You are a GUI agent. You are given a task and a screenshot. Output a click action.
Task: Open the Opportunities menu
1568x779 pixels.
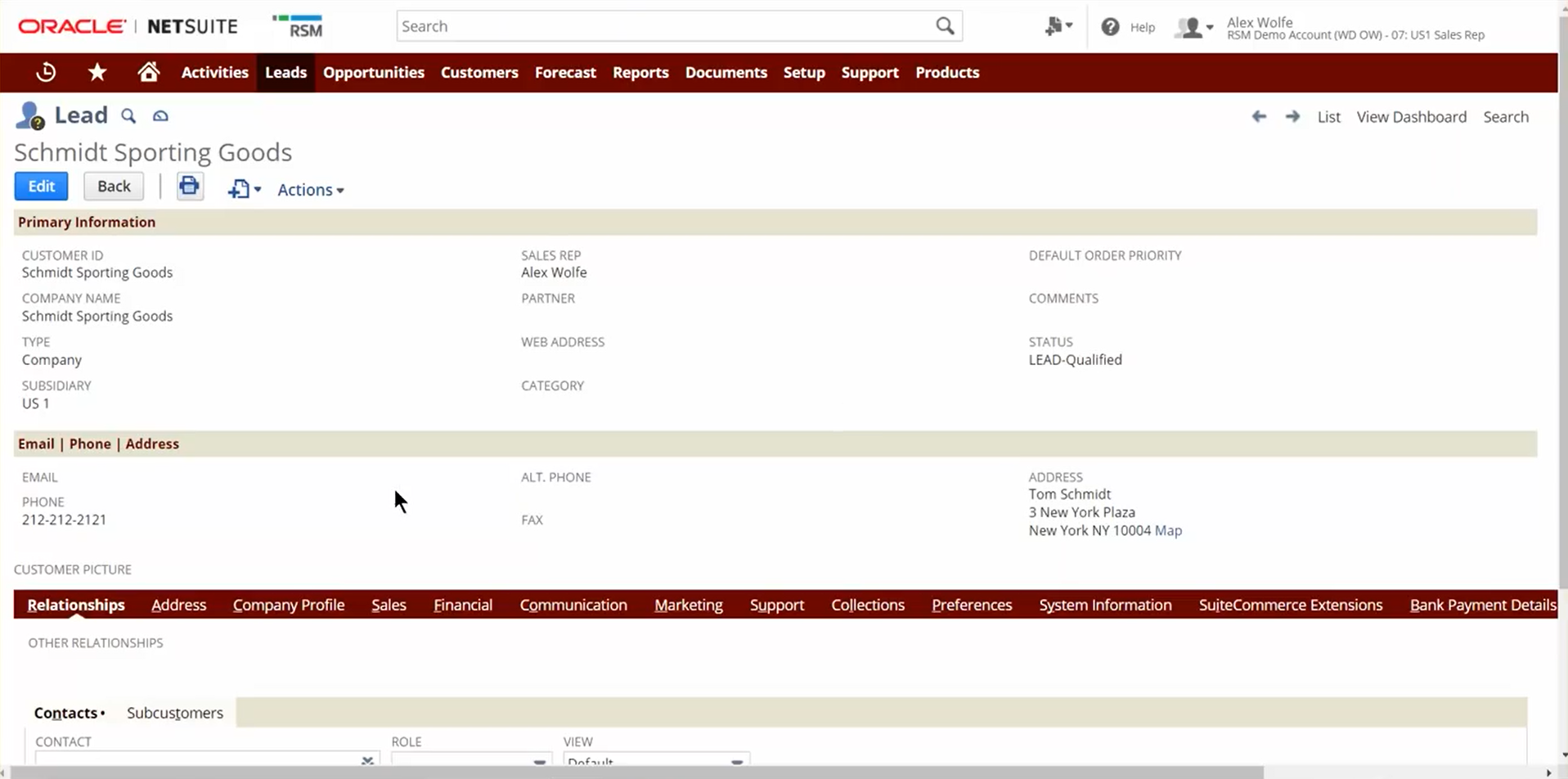[373, 72]
